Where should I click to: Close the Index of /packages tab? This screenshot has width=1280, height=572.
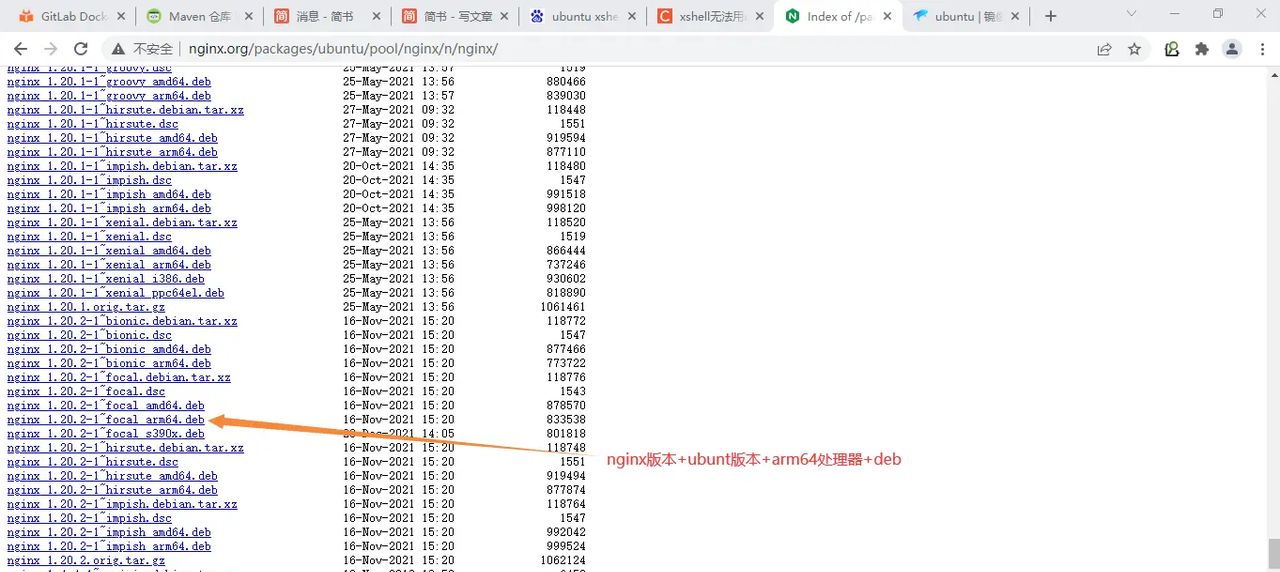[x=887, y=16]
